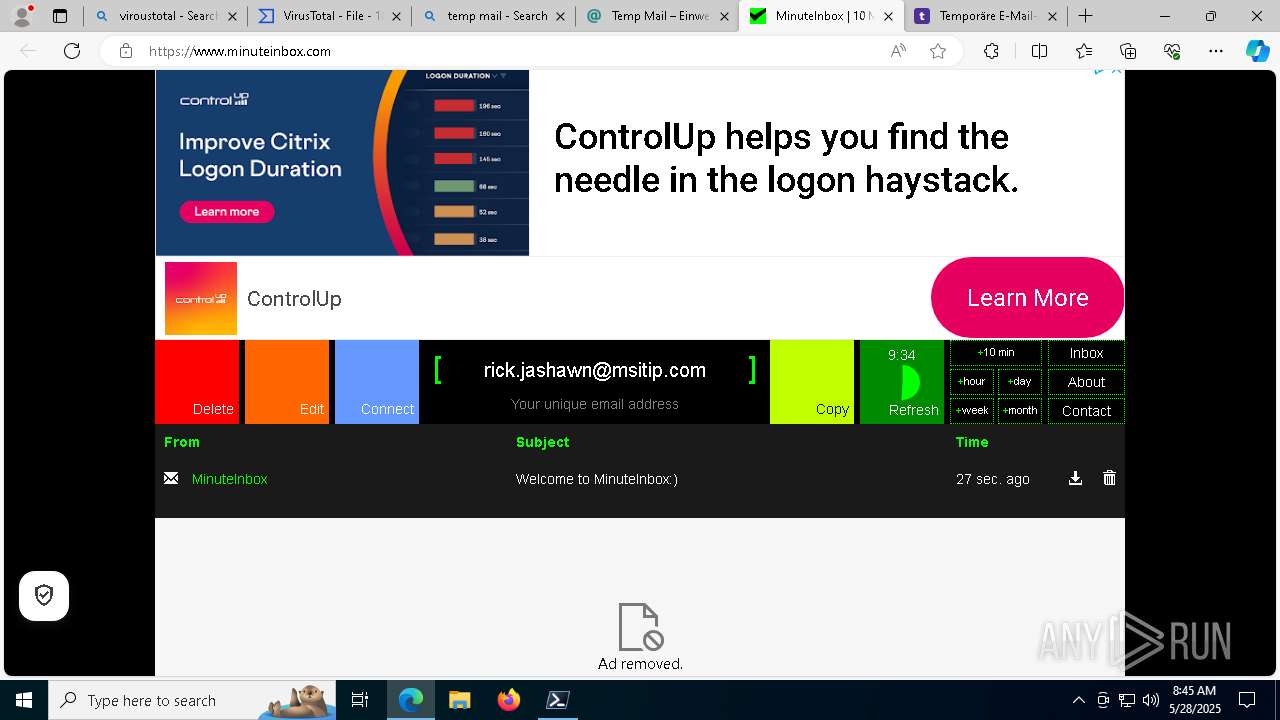The height and width of the screenshot is (720, 1280).
Task: Click ControlUp ad logo thumbnail
Action: coord(201,298)
